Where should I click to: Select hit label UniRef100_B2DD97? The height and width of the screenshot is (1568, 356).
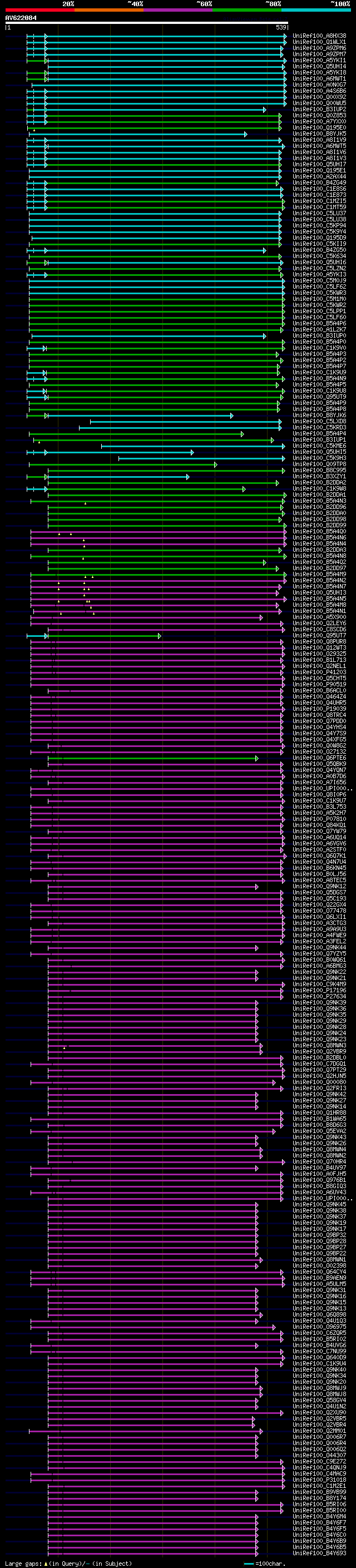(319, 568)
